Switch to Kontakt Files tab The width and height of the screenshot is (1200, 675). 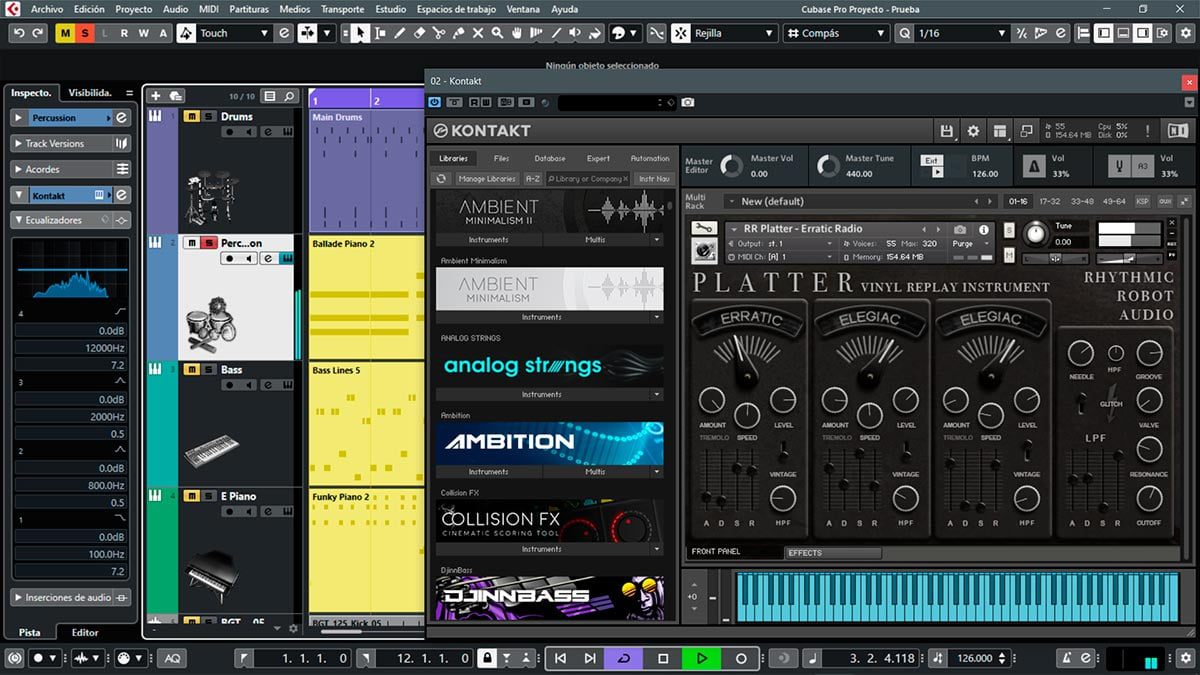(501, 158)
